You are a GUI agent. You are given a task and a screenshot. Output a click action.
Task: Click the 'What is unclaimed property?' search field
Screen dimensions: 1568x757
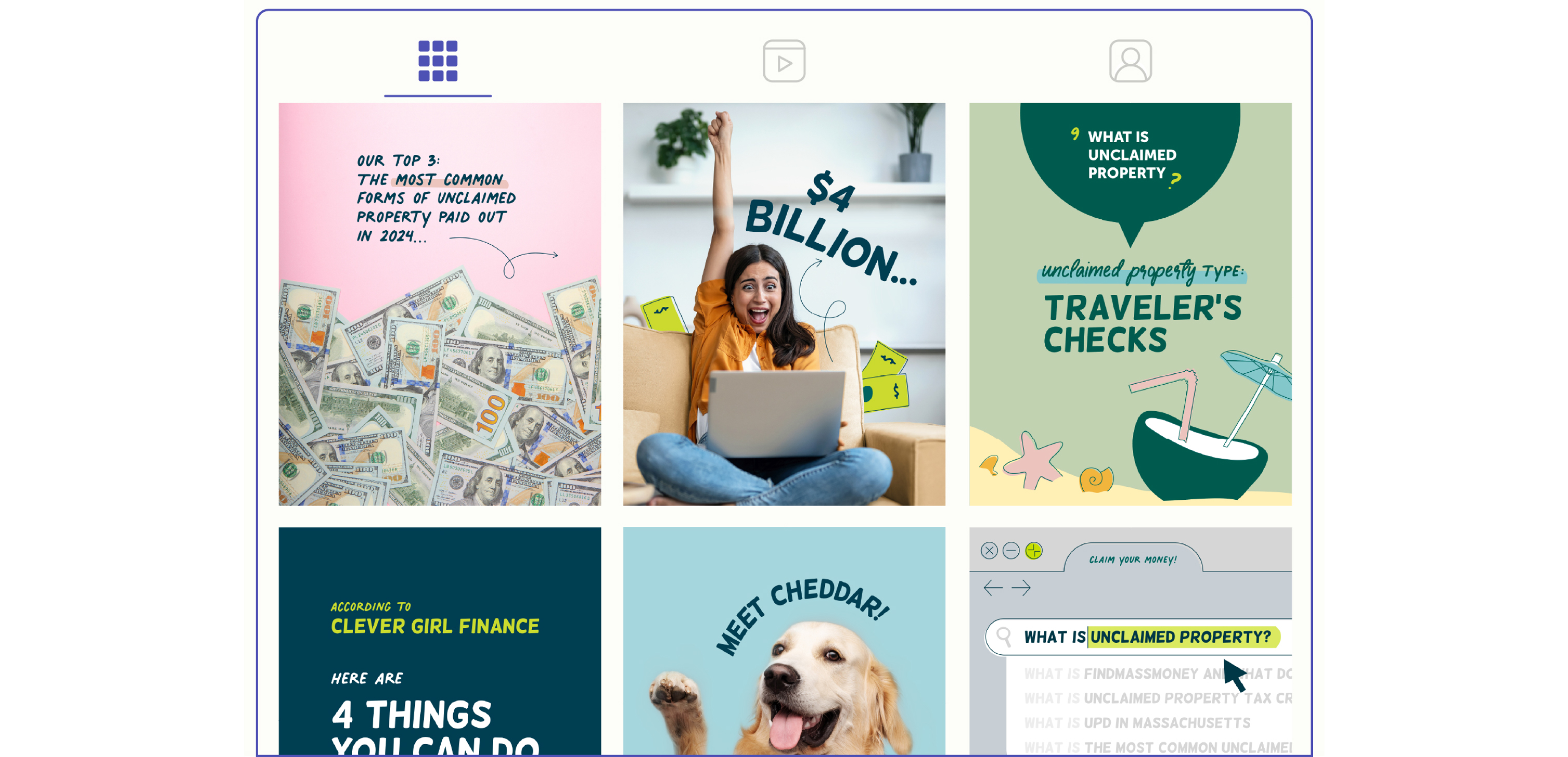point(1138,637)
